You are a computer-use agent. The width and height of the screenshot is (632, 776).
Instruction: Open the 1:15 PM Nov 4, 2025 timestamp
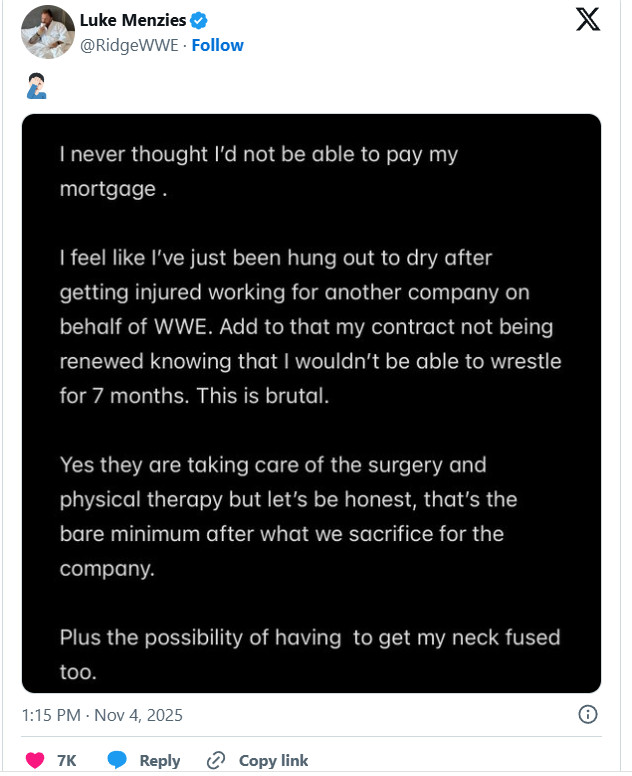click(102, 715)
